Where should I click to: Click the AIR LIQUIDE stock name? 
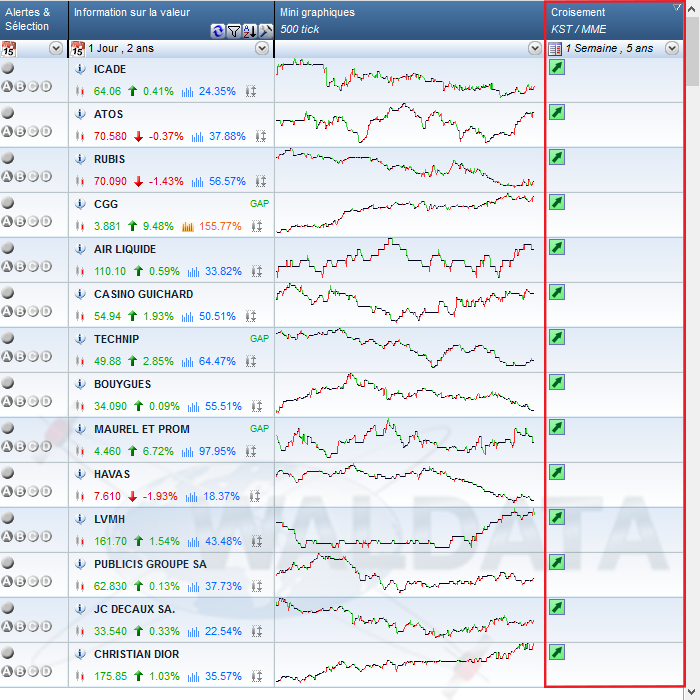point(125,249)
